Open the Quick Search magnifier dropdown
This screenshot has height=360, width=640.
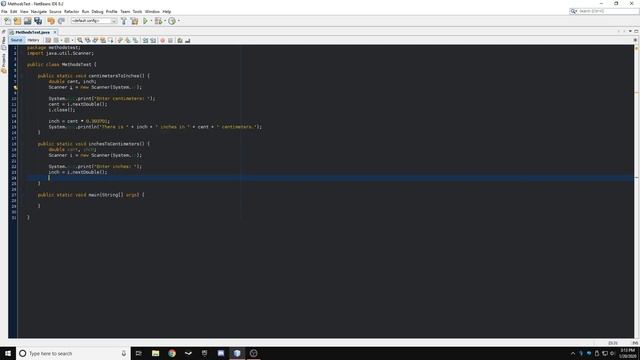[573, 11]
